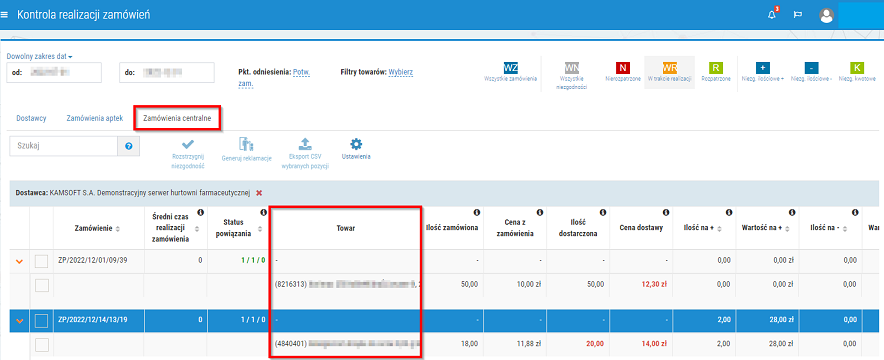This screenshot has height=360, width=884.
Task: Click the red 20,00 delivered quantity
Action: (x=595, y=344)
